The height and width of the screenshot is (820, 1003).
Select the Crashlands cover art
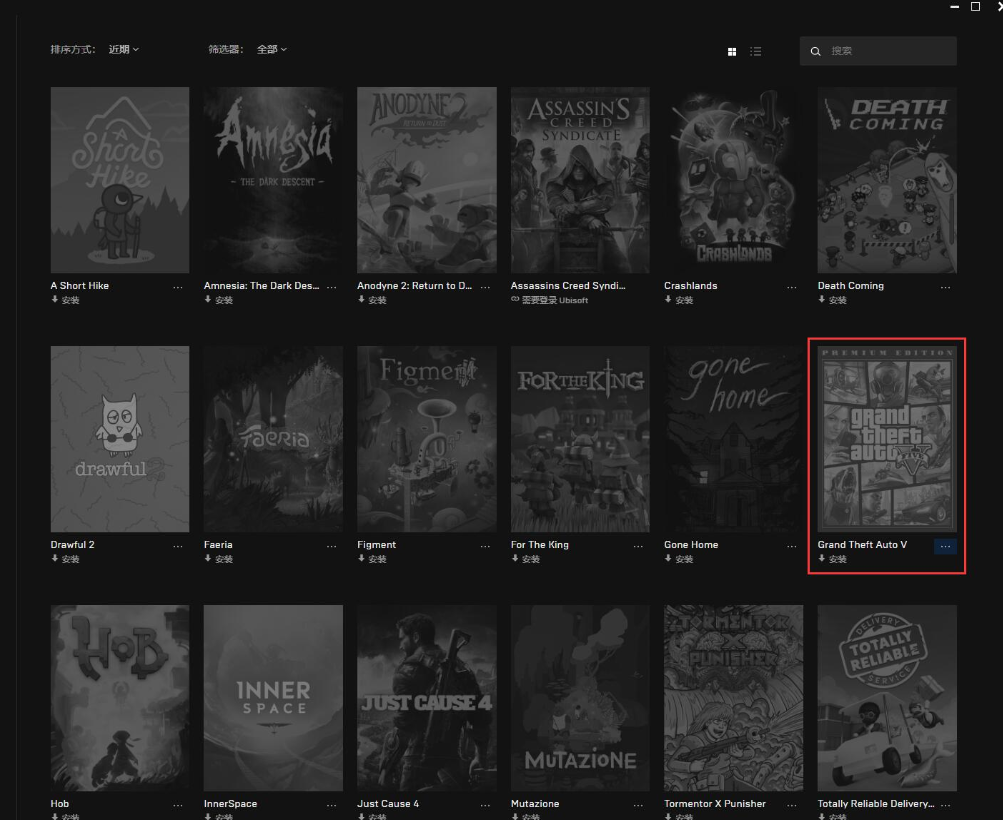point(734,180)
